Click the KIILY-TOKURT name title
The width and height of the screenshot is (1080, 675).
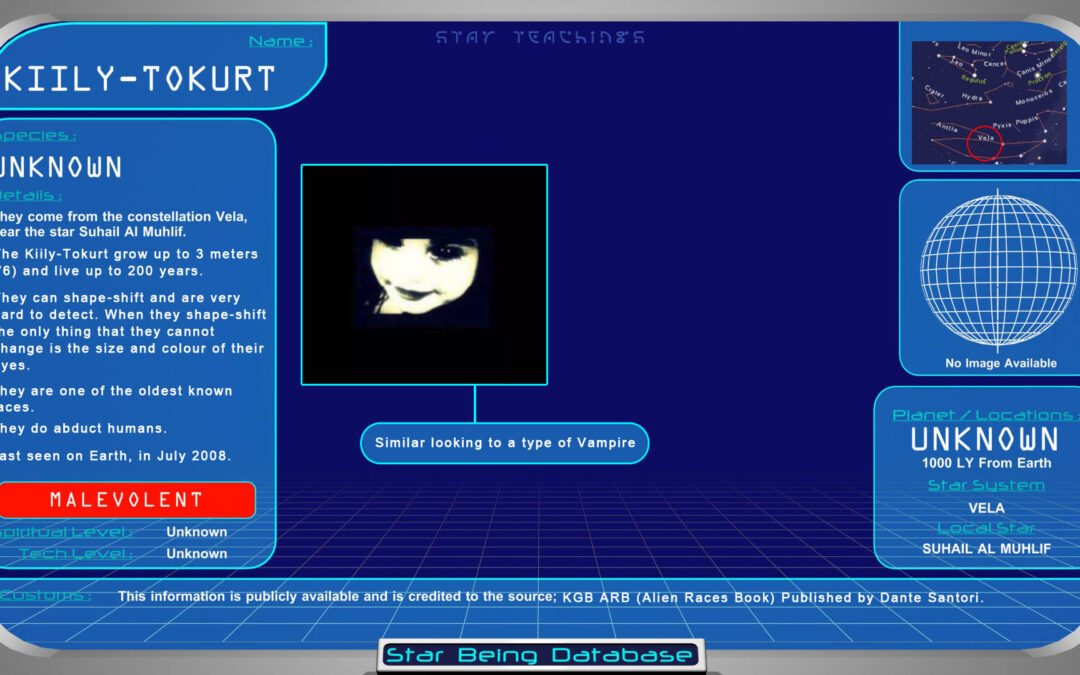138,80
